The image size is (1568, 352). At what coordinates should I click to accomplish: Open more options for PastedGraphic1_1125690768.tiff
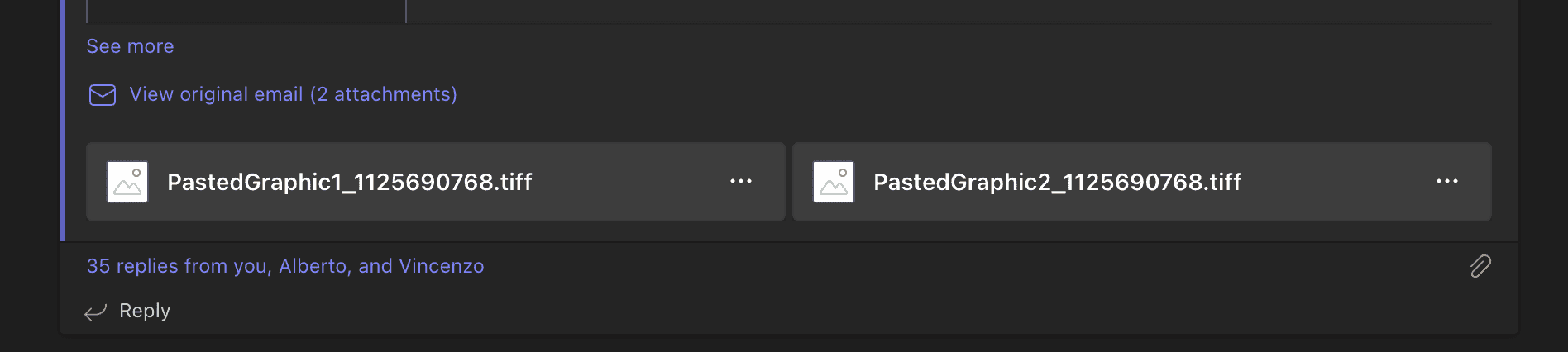(x=740, y=182)
